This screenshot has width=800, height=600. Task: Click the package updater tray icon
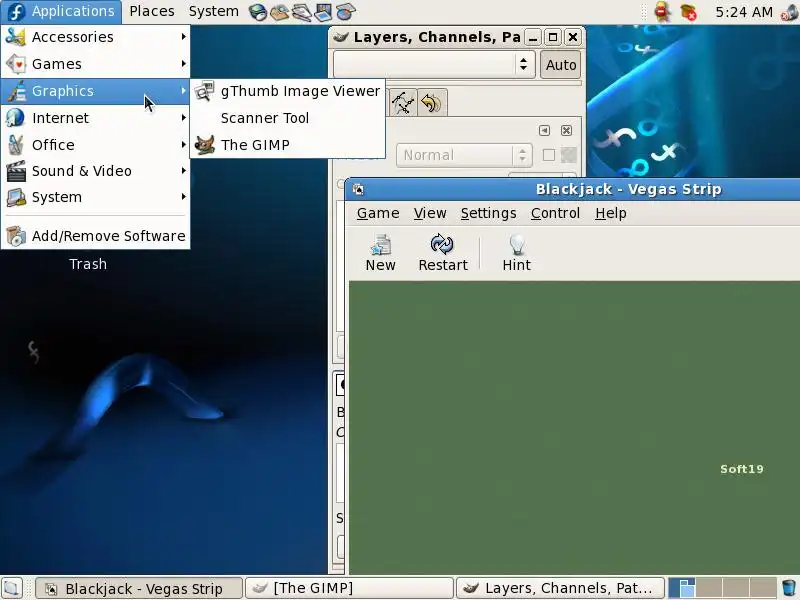click(689, 12)
